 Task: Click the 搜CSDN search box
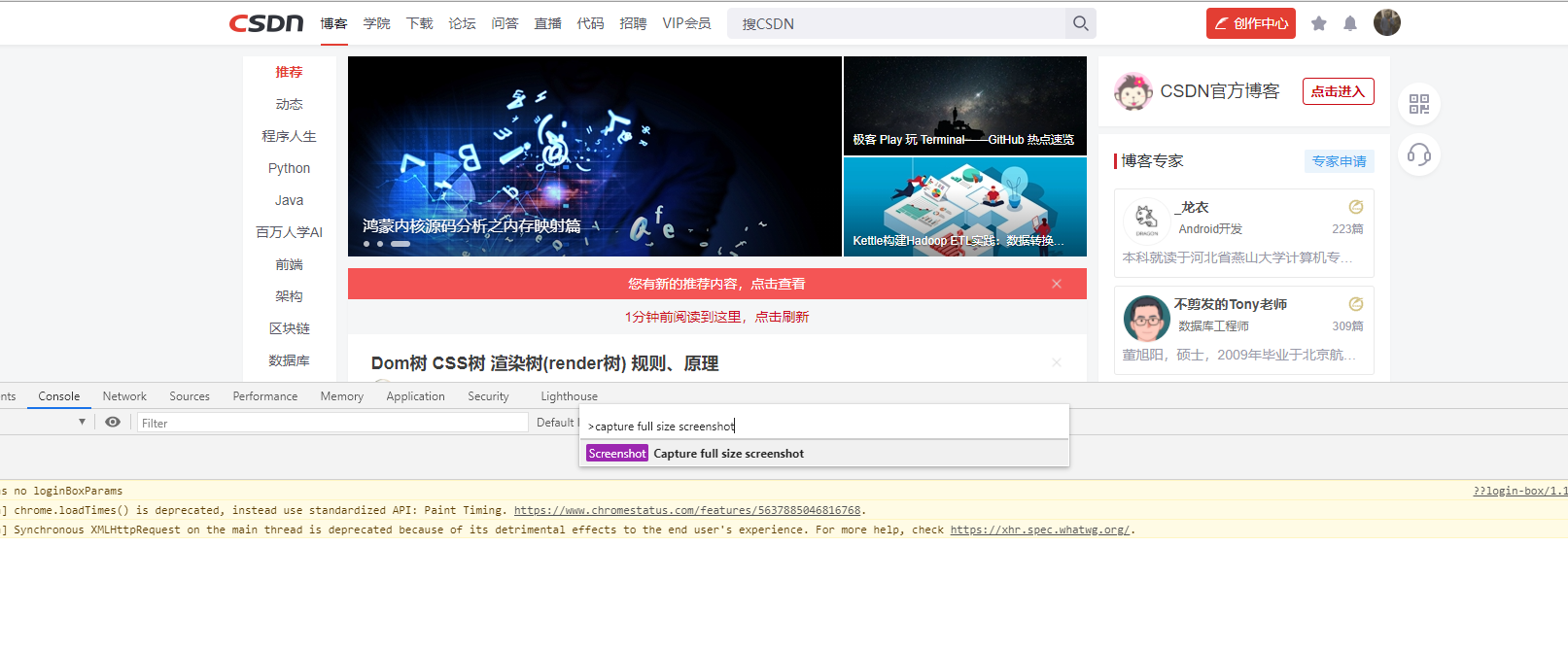click(896, 23)
